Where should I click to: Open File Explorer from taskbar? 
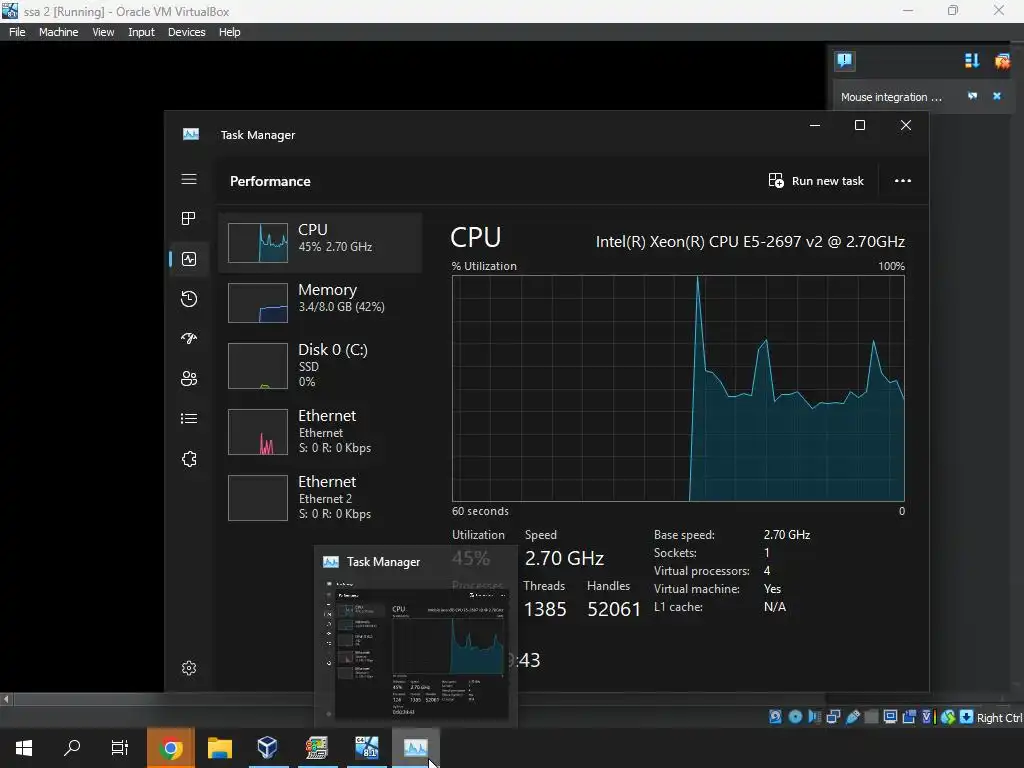(220, 748)
